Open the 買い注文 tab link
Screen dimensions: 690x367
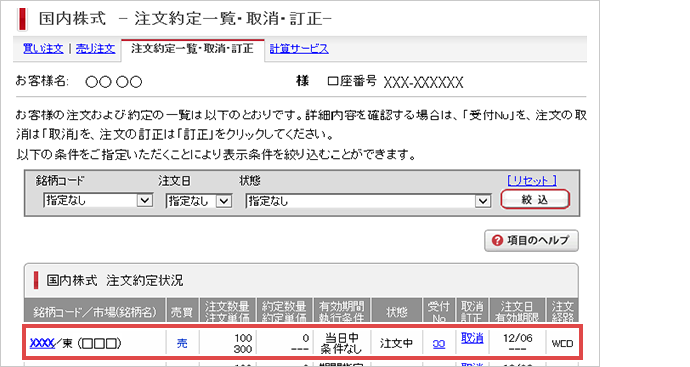[x=43, y=48]
